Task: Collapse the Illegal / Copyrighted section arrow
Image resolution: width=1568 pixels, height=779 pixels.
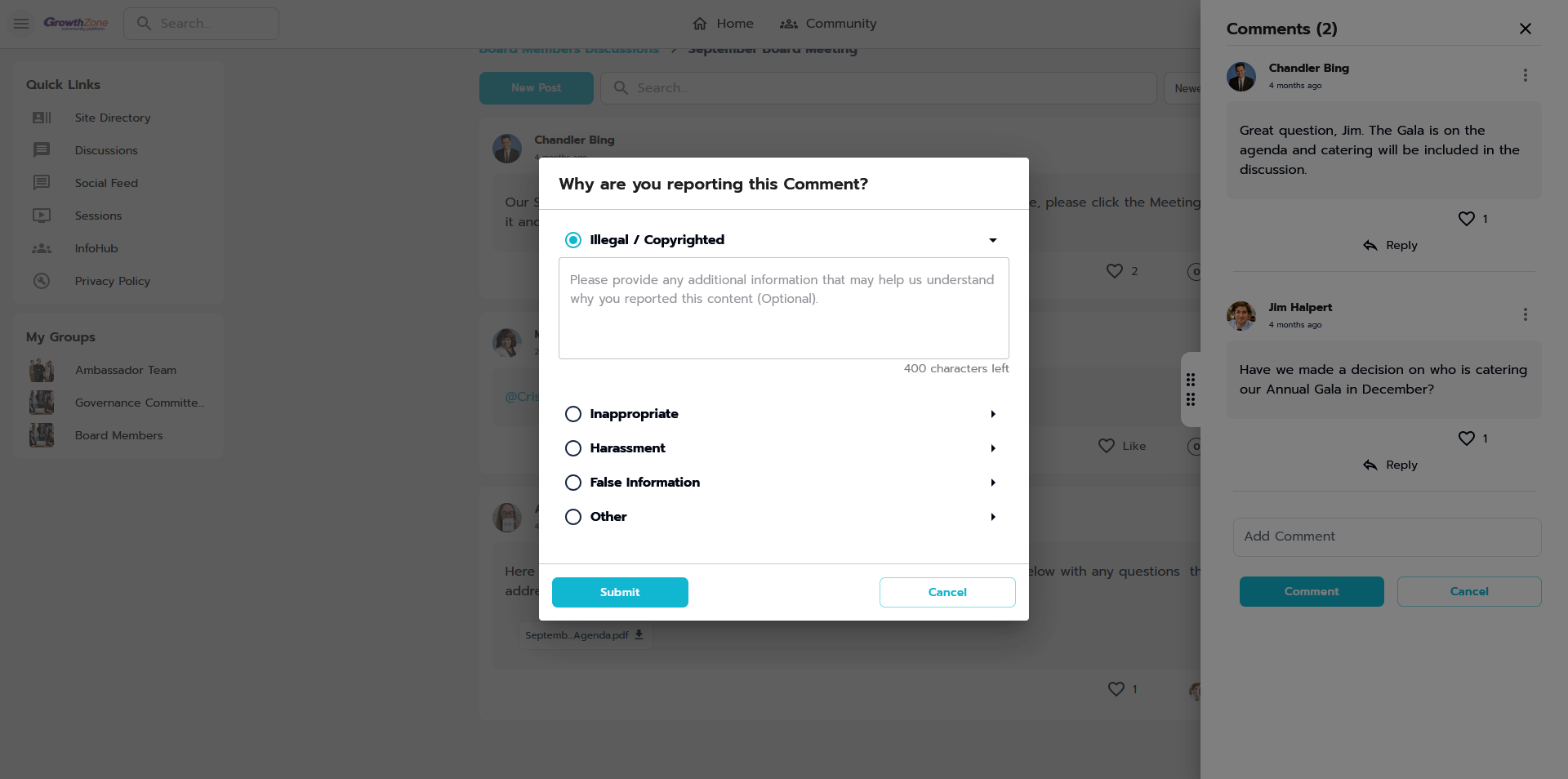Action: (992, 240)
